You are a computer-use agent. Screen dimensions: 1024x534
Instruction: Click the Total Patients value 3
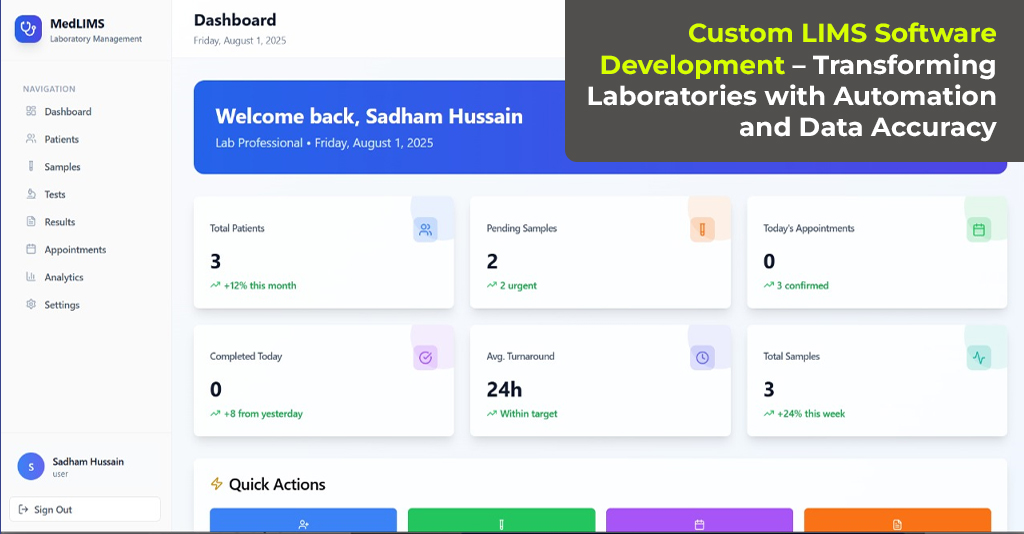coord(216,261)
